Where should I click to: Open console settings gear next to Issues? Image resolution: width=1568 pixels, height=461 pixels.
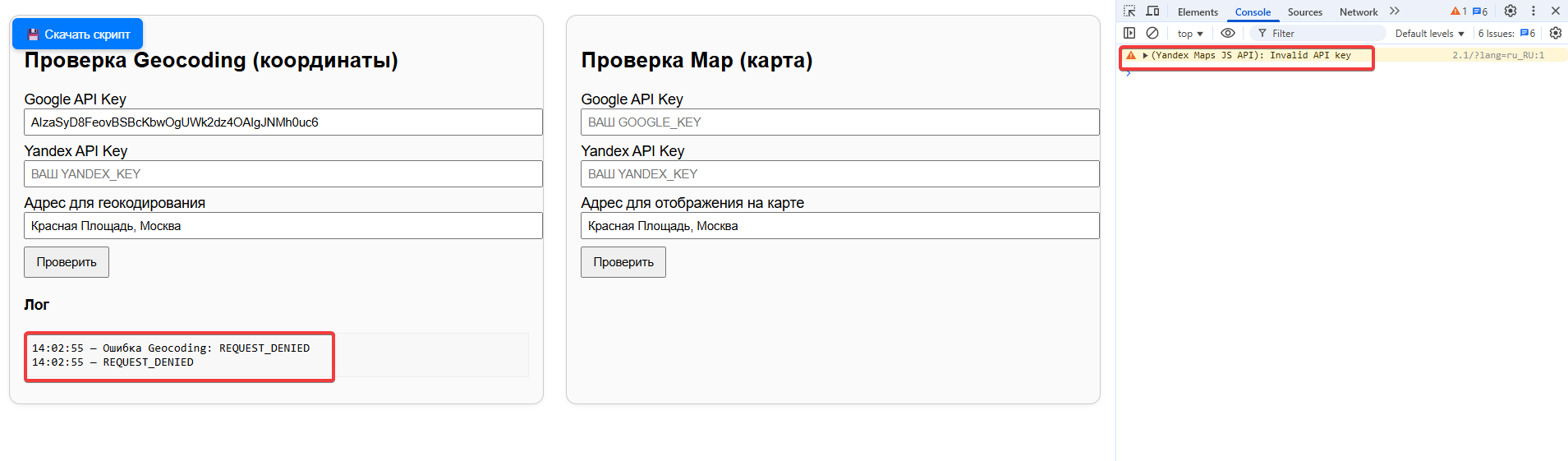1555,34
